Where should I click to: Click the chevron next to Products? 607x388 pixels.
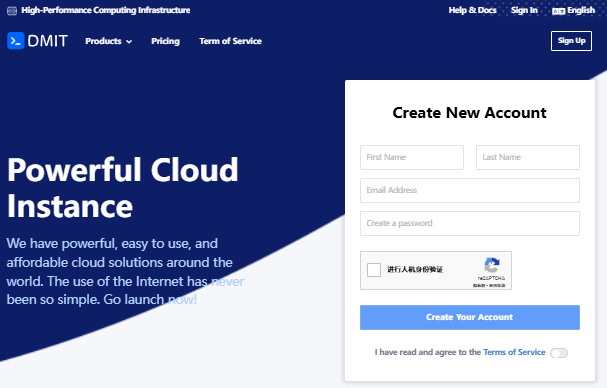point(129,41)
